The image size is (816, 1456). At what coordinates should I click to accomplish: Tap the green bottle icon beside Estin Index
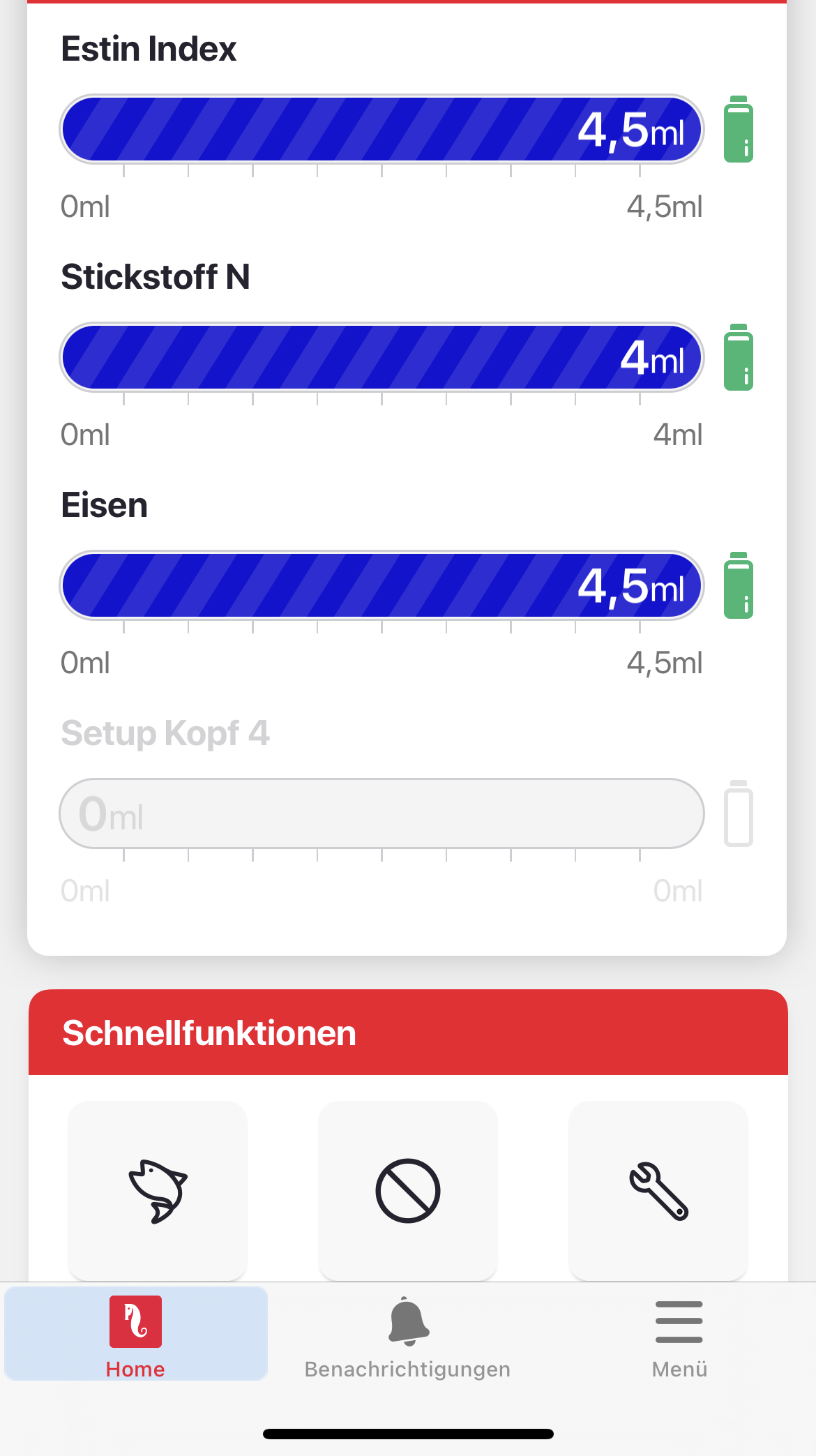click(x=738, y=130)
